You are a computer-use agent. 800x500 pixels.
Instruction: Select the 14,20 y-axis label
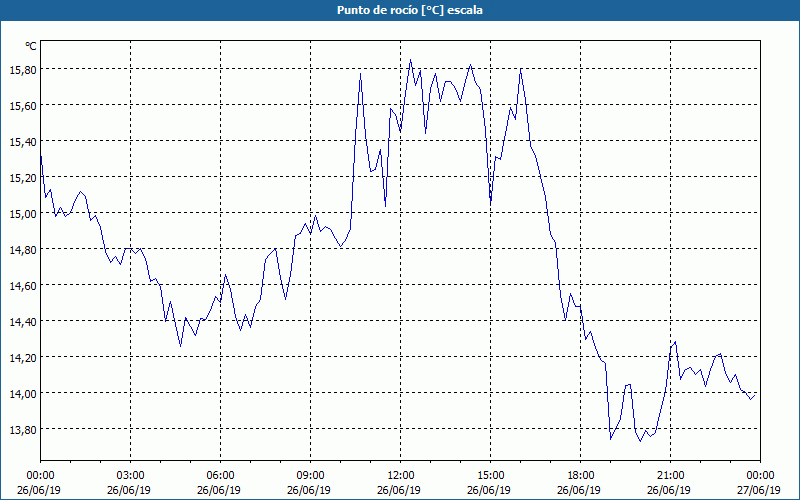click(23, 358)
